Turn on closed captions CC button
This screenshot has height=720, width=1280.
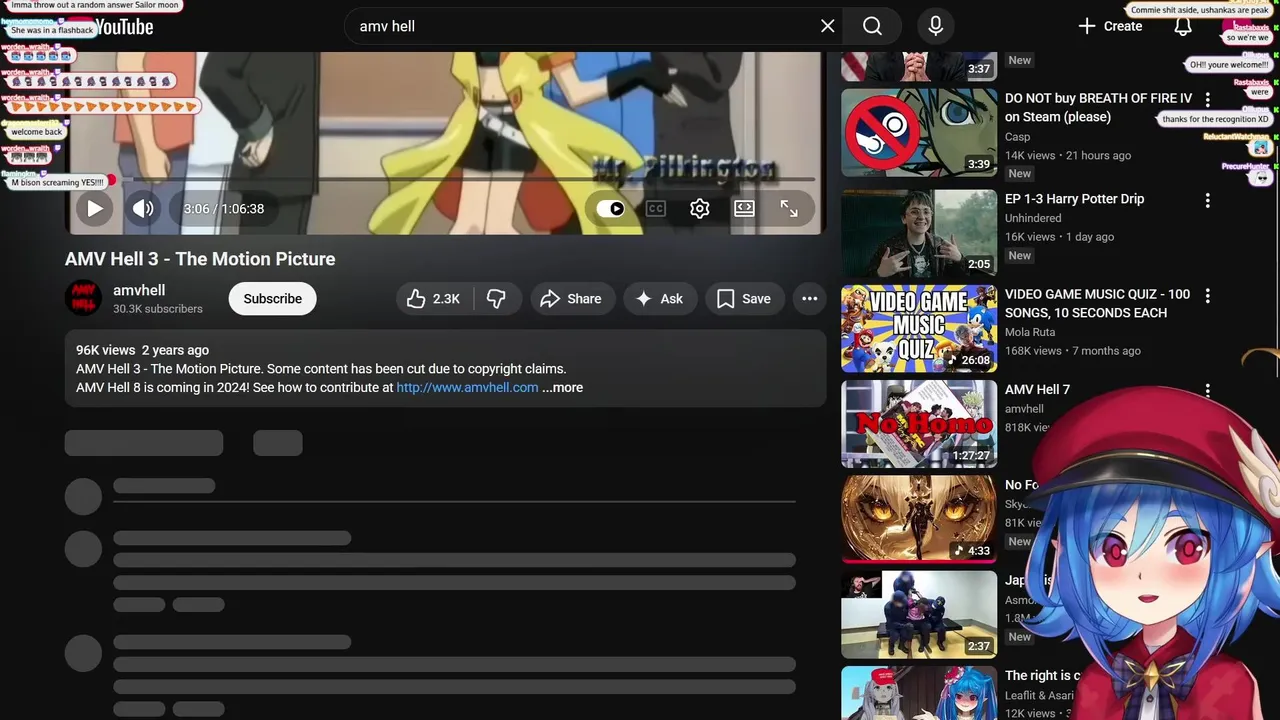coord(656,208)
